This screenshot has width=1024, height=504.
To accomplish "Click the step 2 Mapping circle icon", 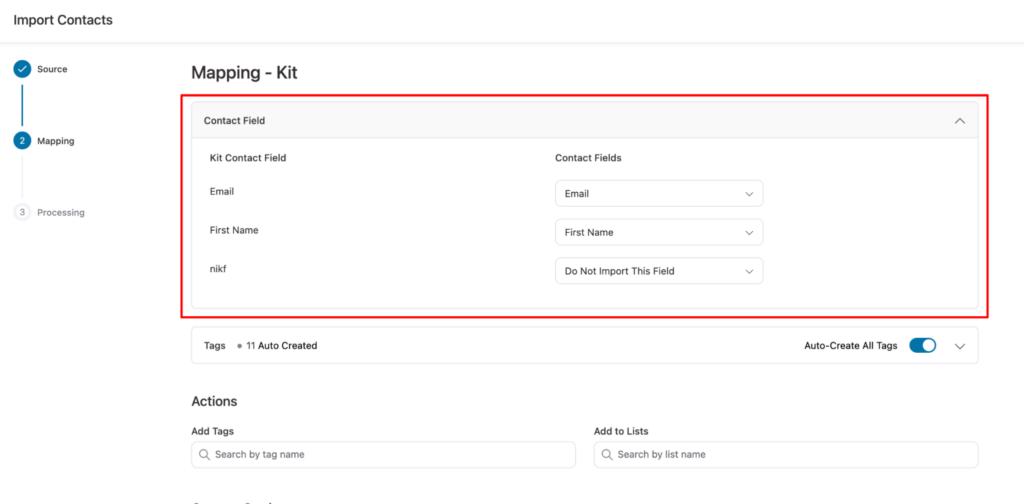I will pos(22,141).
